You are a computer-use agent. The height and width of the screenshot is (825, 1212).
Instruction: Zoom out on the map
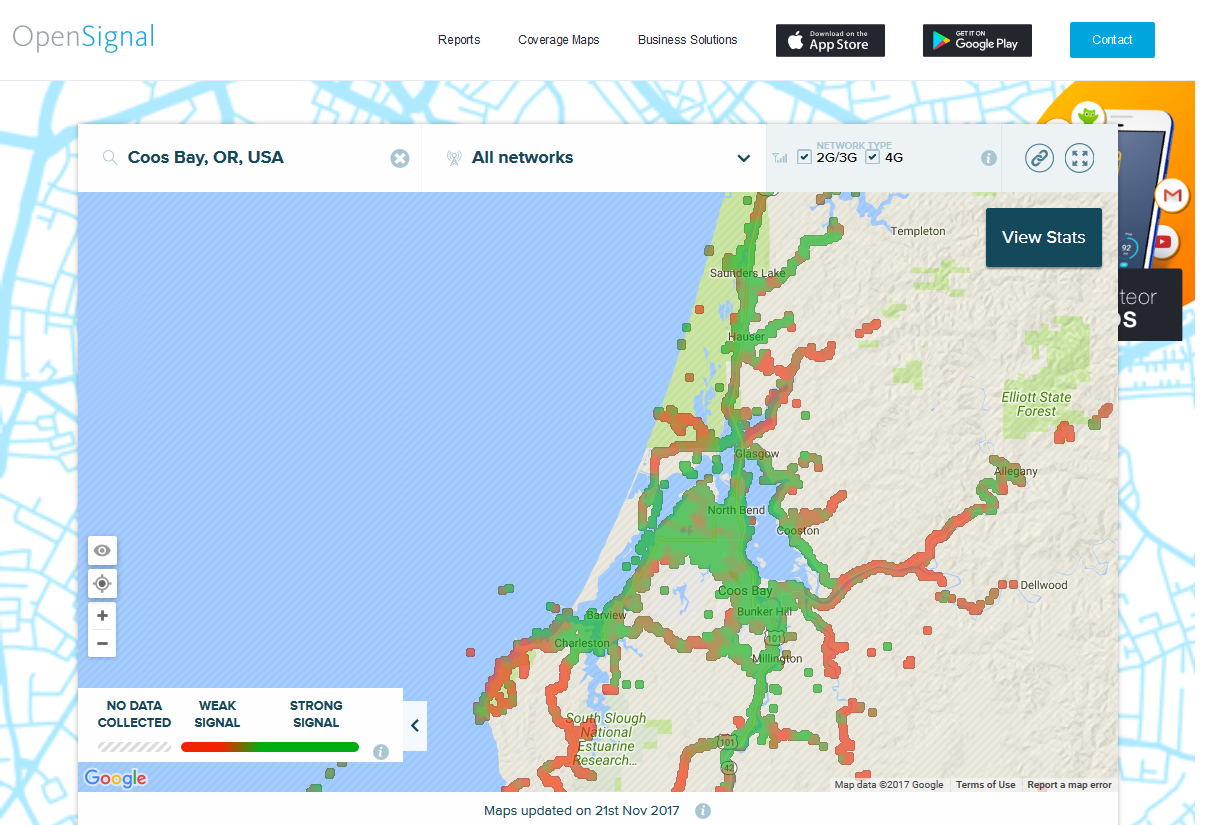(102, 643)
